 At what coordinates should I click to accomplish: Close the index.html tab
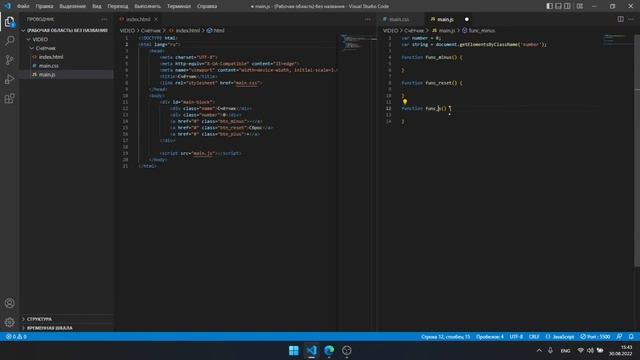(156, 19)
